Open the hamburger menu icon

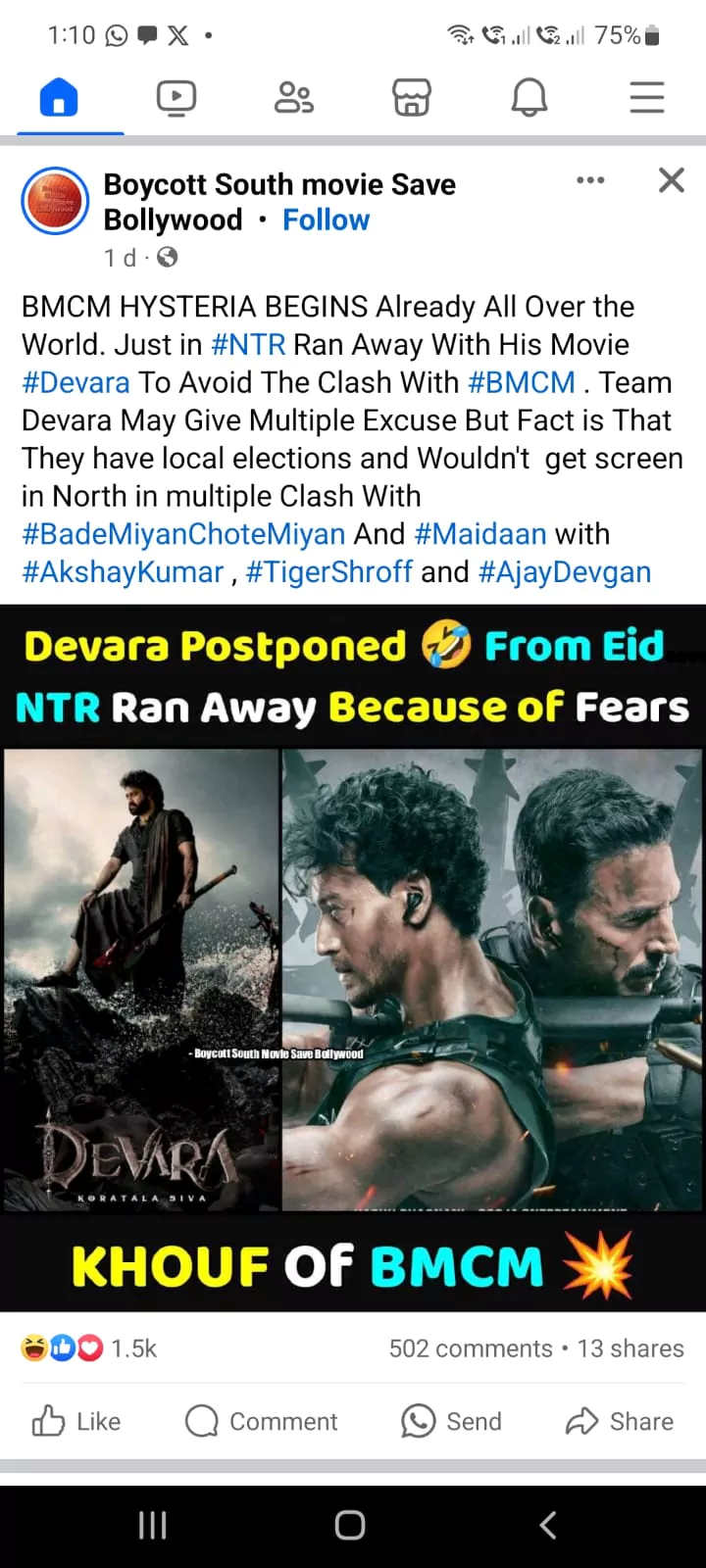[647, 98]
